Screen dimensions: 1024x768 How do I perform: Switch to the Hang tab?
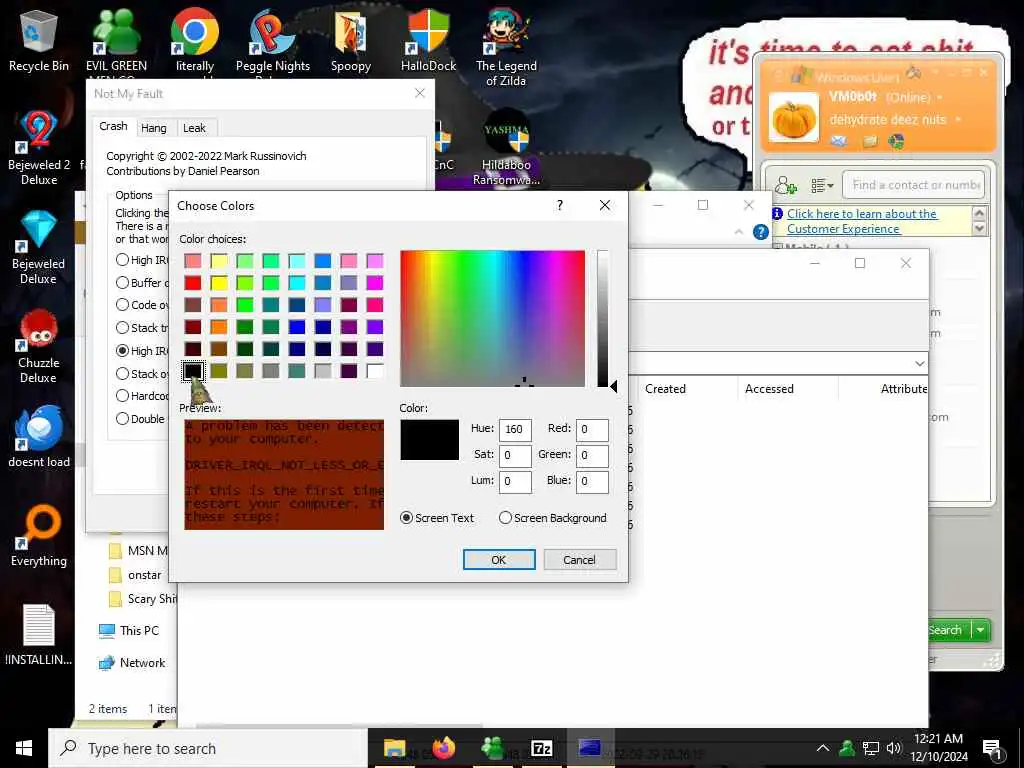(153, 128)
